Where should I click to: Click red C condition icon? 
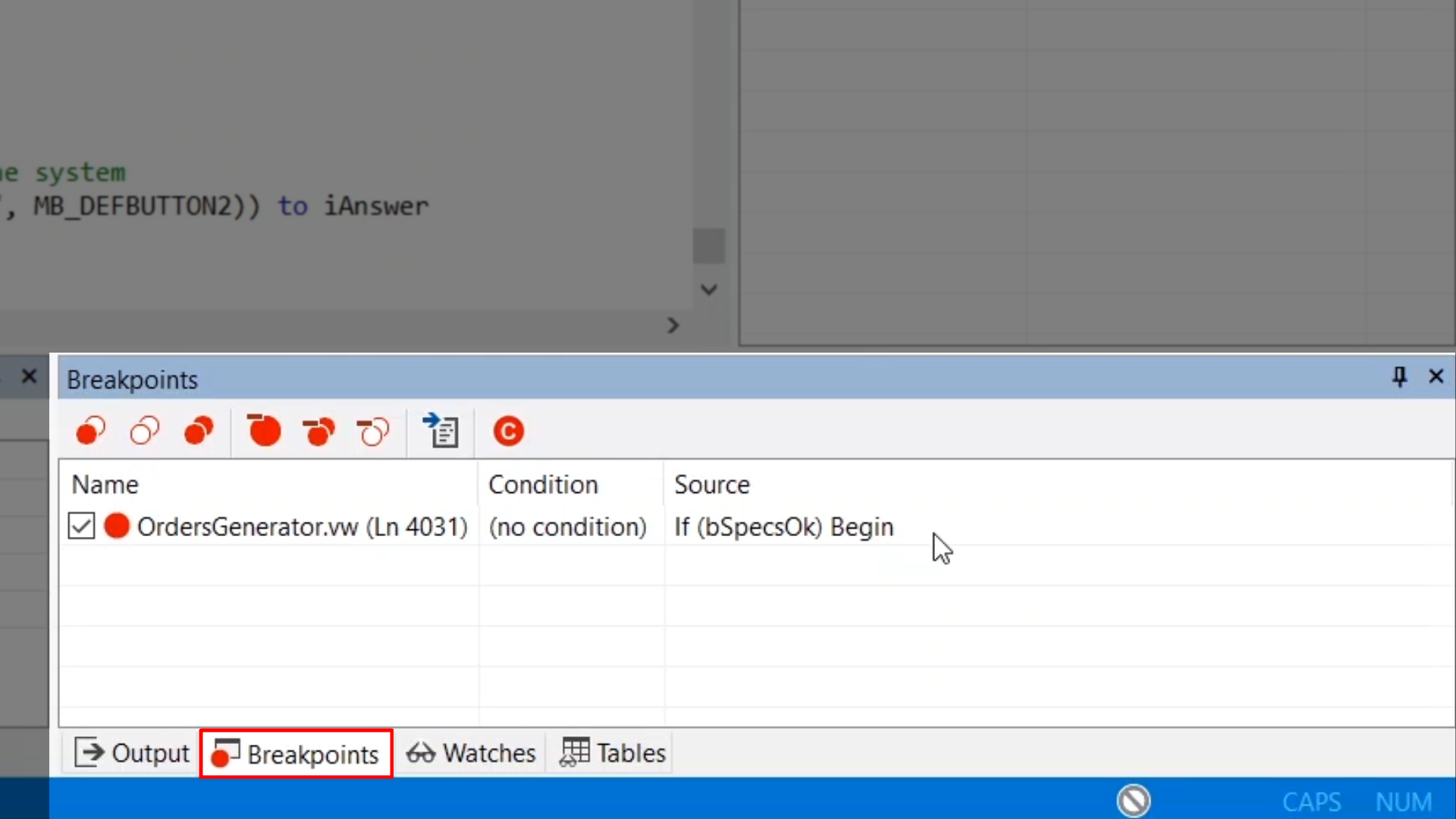click(508, 431)
